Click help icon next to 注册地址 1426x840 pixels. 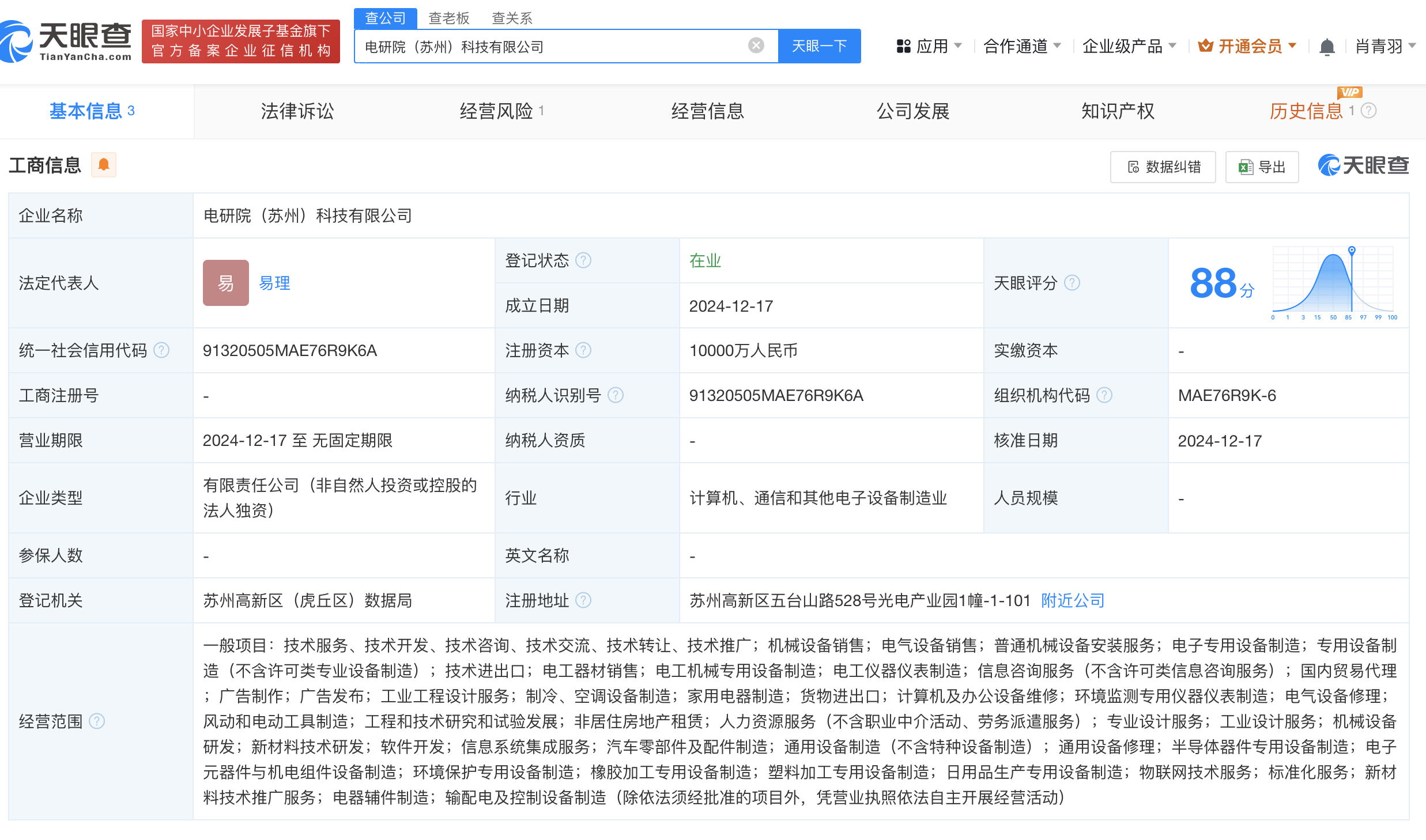[583, 600]
